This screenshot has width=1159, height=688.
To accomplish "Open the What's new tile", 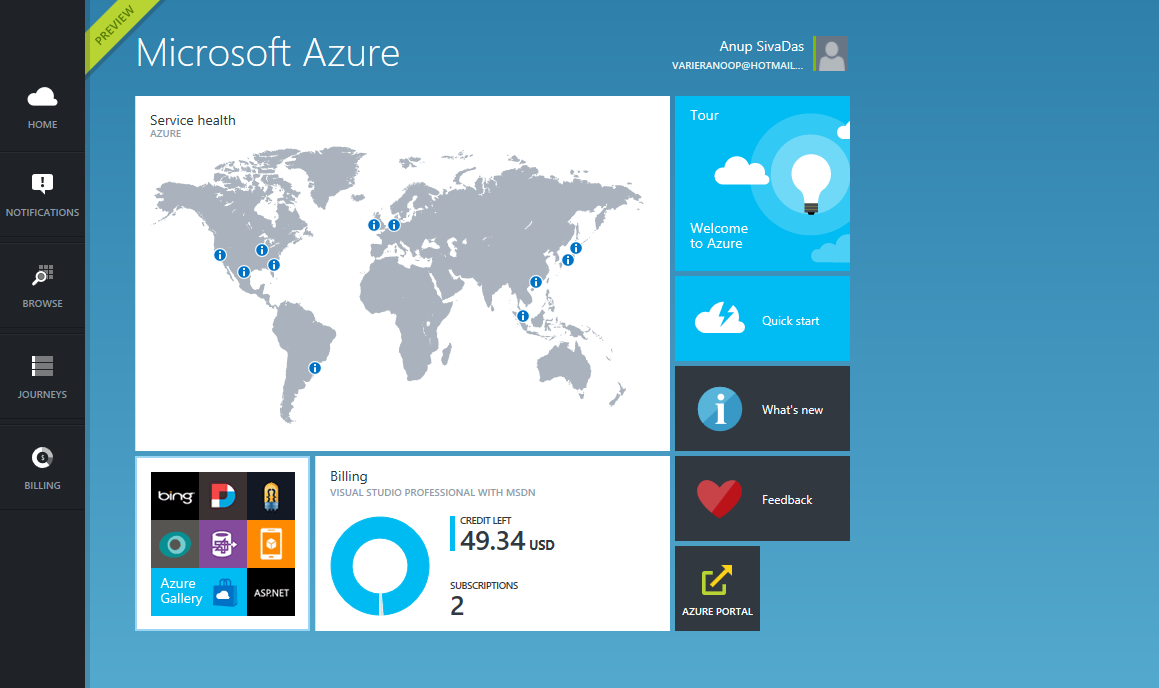I will (x=762, y=409).
